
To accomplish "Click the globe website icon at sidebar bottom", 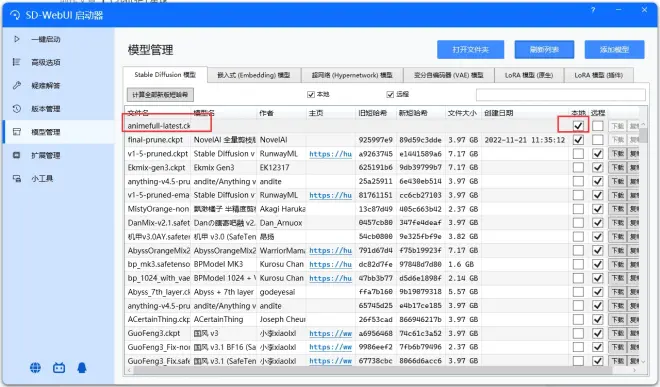I will [x=35, y=368].
